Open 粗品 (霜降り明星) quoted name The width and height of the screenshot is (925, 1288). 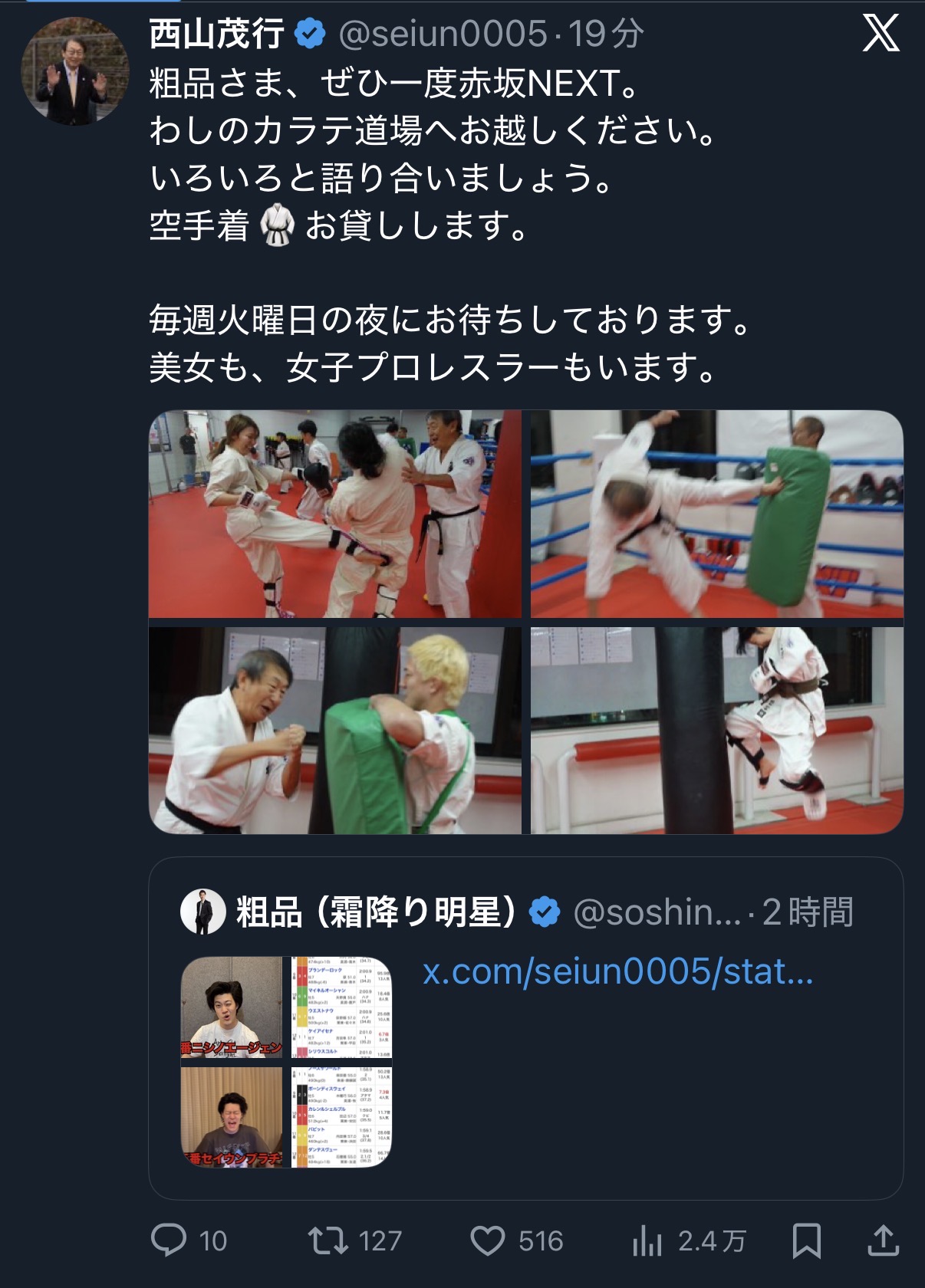(x=377, y=912)
